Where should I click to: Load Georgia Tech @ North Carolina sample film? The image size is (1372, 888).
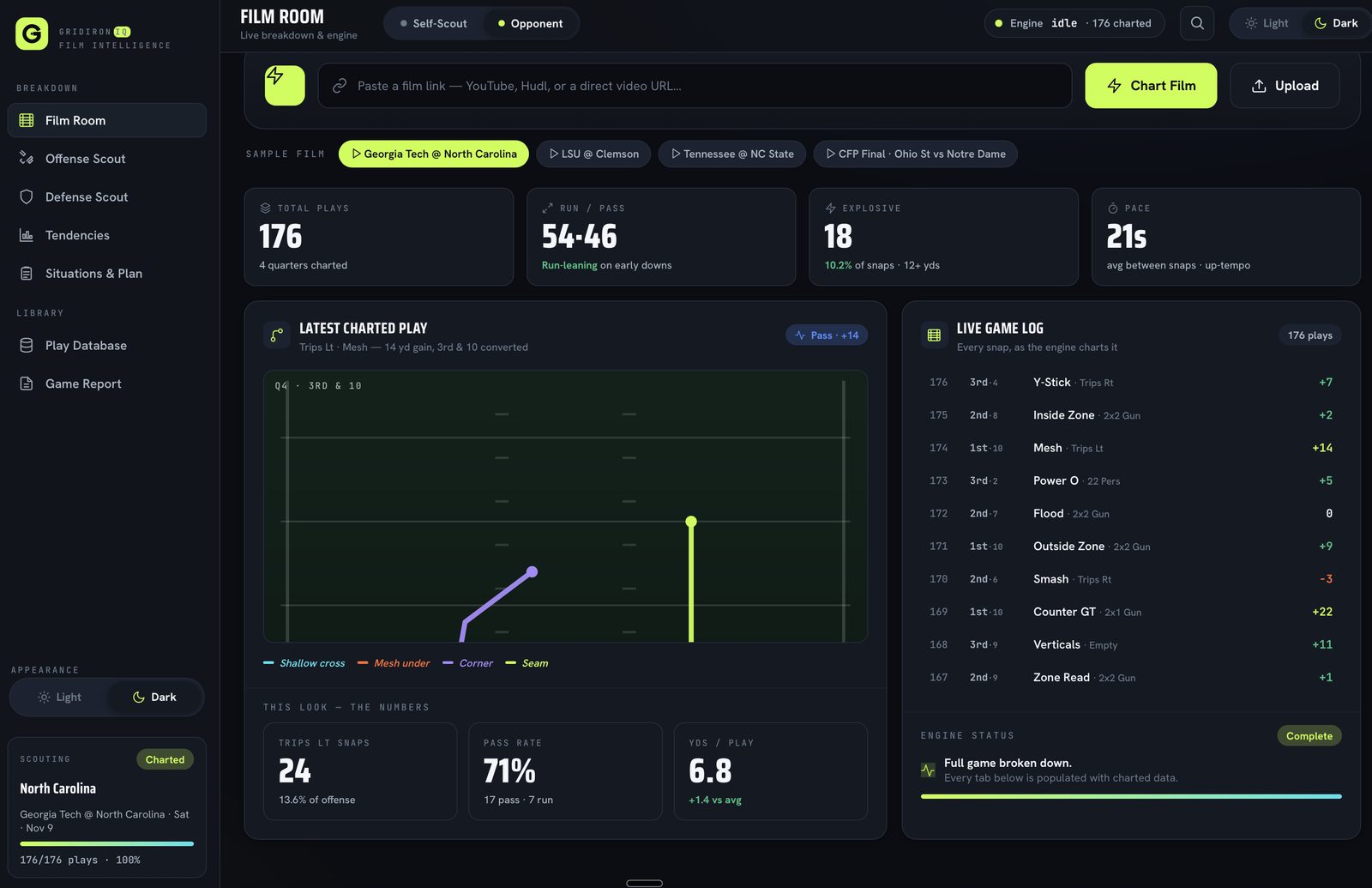pyautogui.click(x=434, y=154)
